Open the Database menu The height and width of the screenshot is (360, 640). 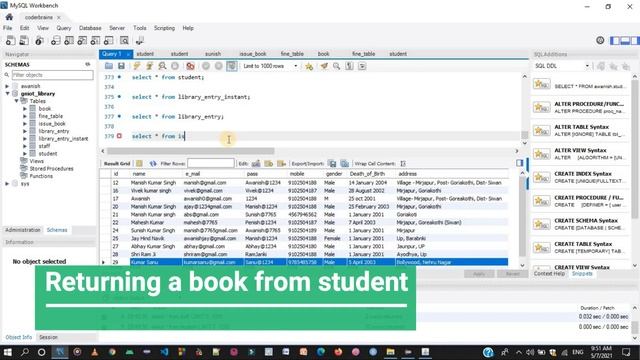click(x=90, y=28)
